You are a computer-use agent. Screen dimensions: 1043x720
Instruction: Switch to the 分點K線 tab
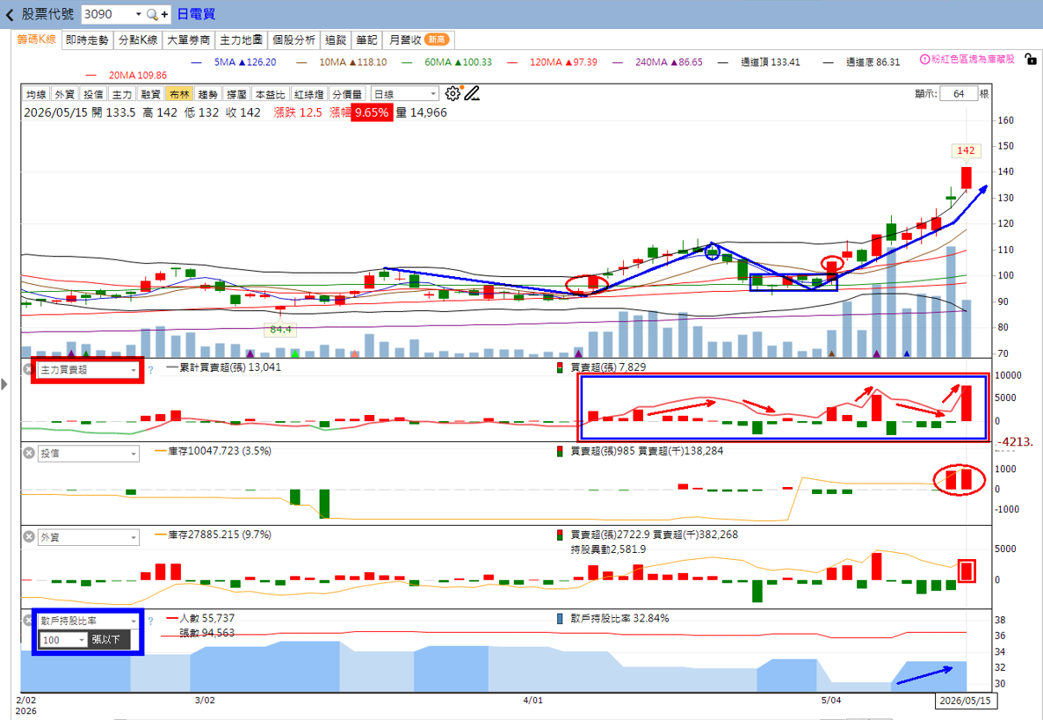[138, 40]
